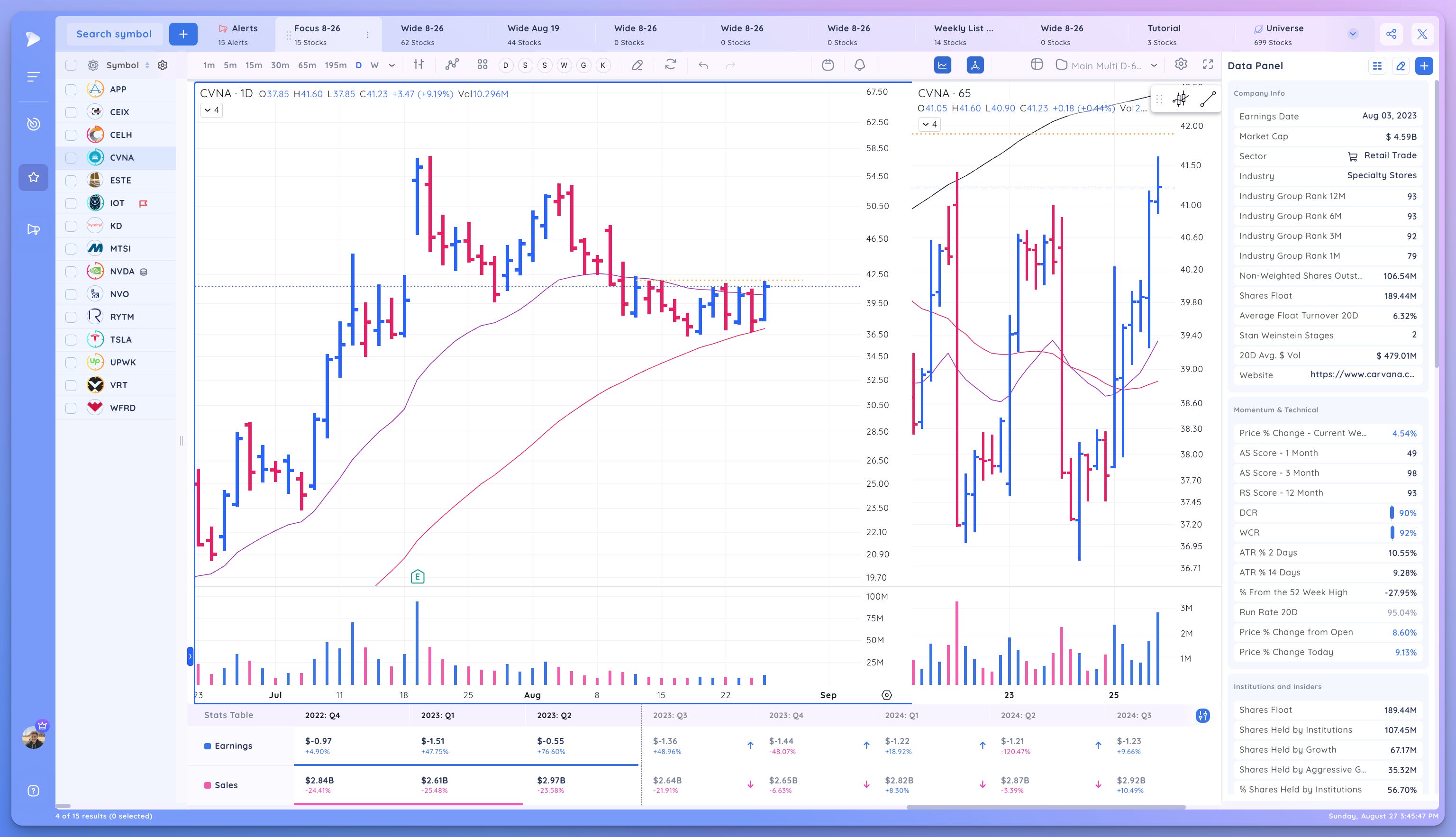Click the Data Panel list view icon
This screenshot has width=1456, height=837.
click(x=1377, y=65)
